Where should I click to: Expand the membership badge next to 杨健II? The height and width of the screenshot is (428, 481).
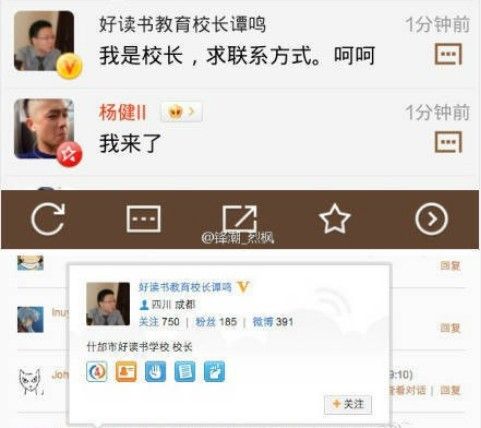coord(182,112)
